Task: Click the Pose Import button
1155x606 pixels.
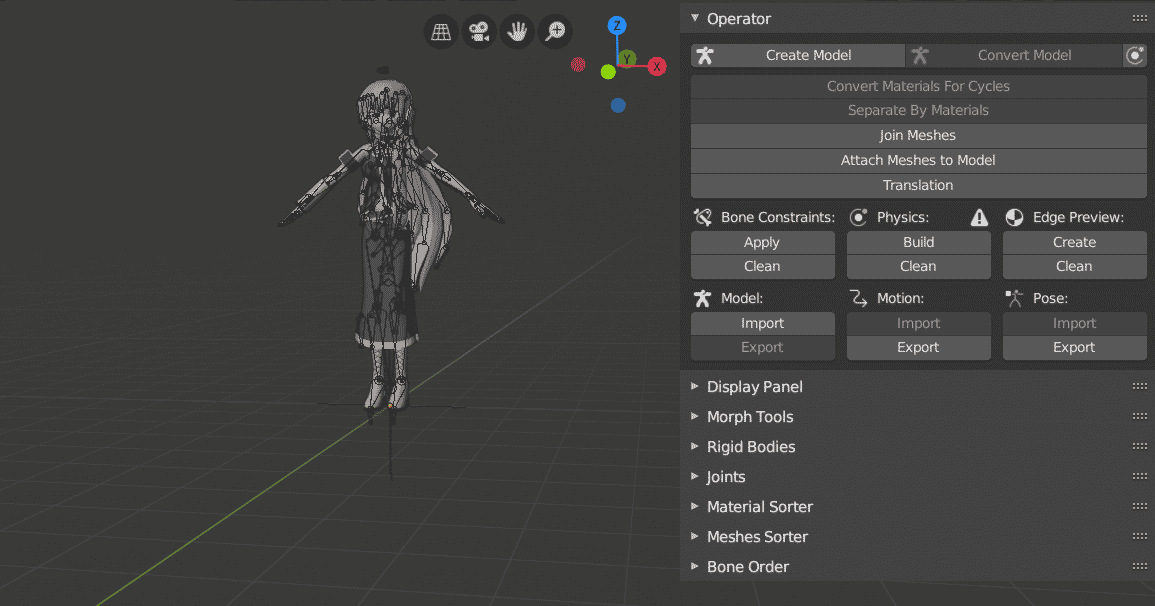Action: 1075,323
